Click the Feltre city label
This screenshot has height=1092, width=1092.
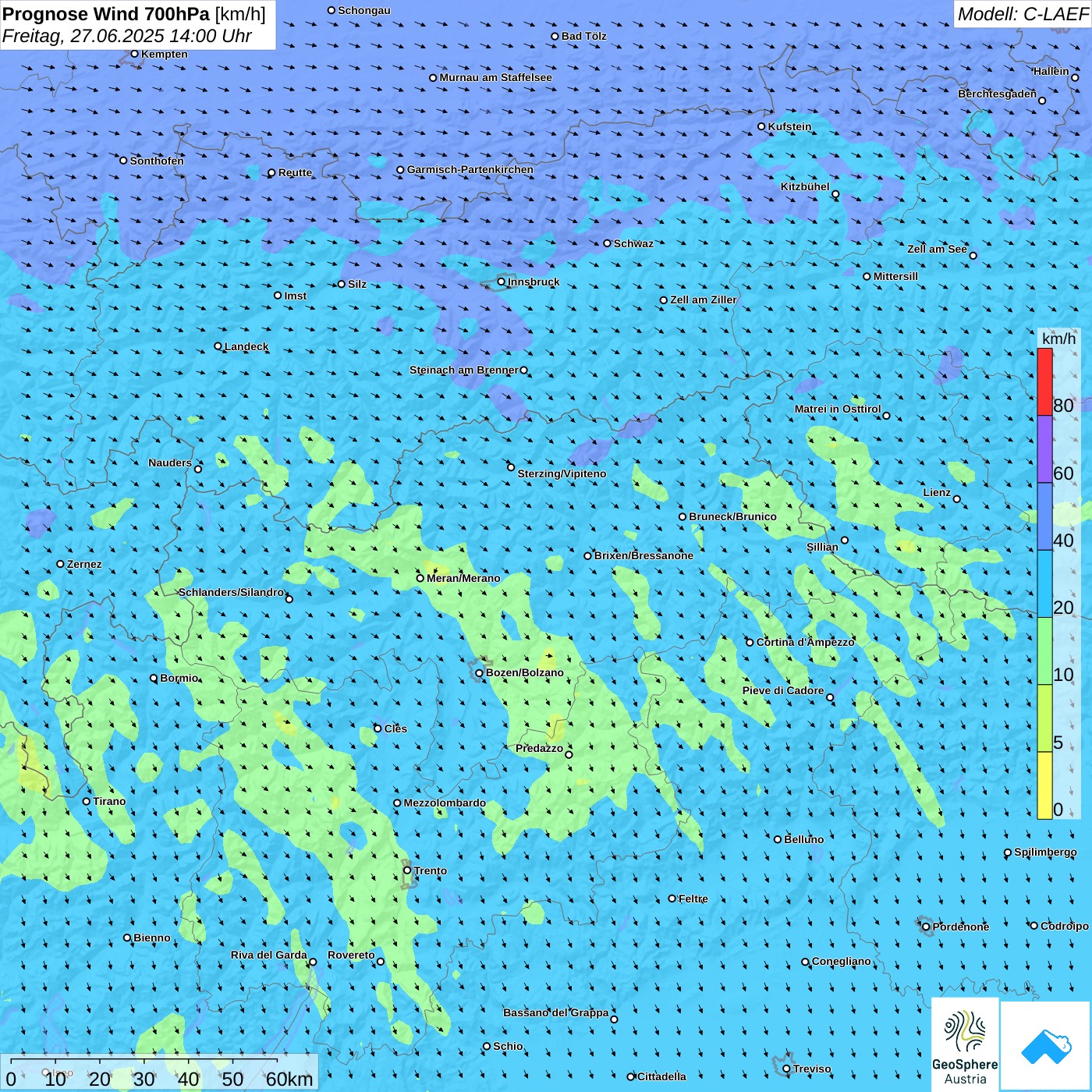point(693,899)
